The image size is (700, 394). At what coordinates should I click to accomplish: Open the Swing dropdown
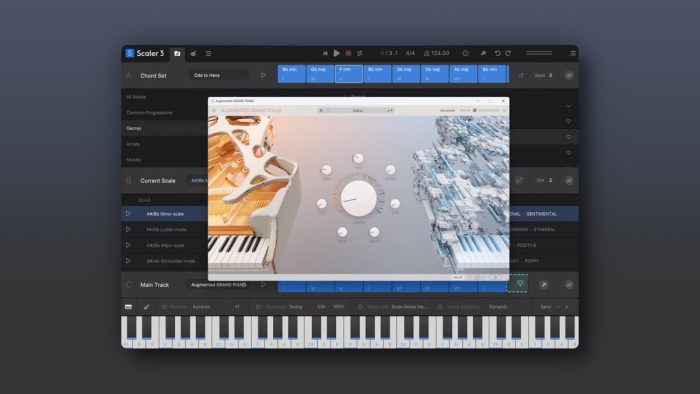click(296, 307)
